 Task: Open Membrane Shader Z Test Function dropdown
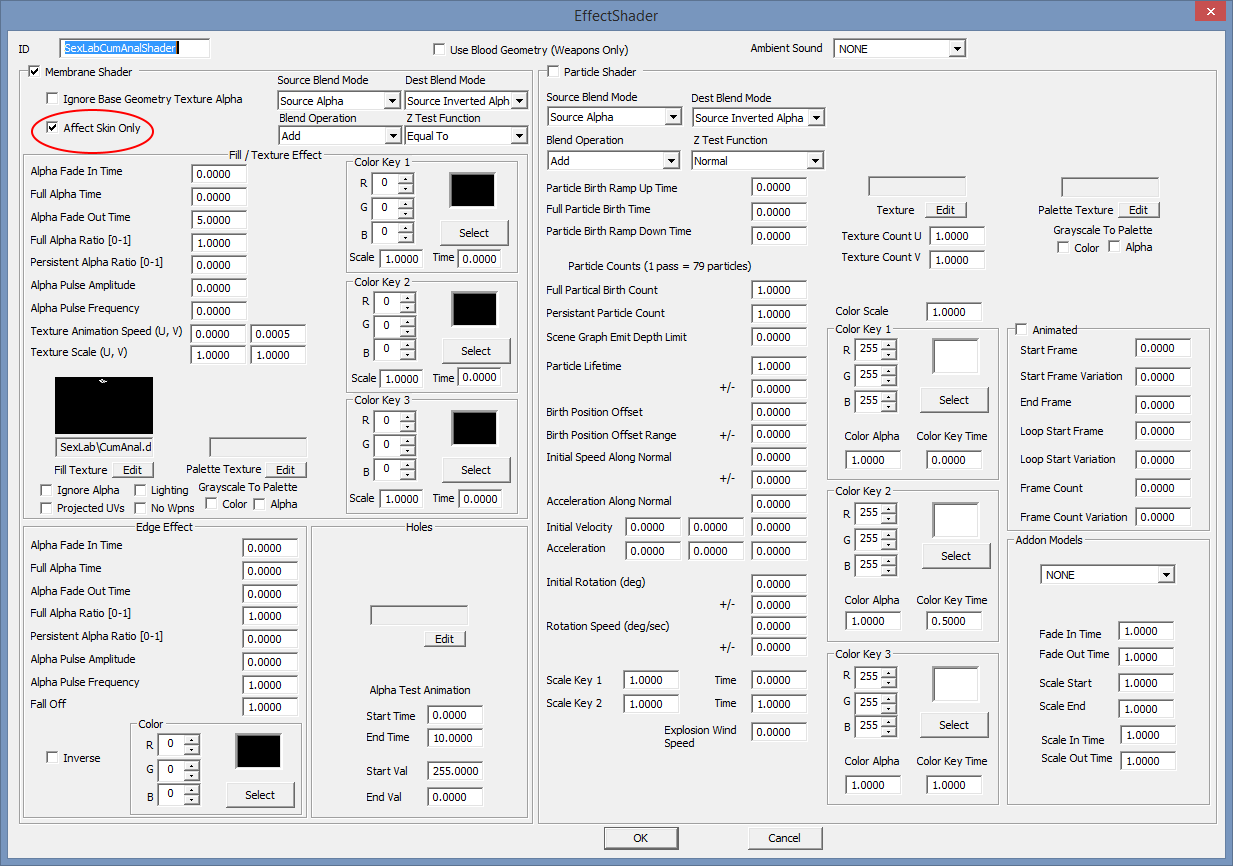click(518, 136)
